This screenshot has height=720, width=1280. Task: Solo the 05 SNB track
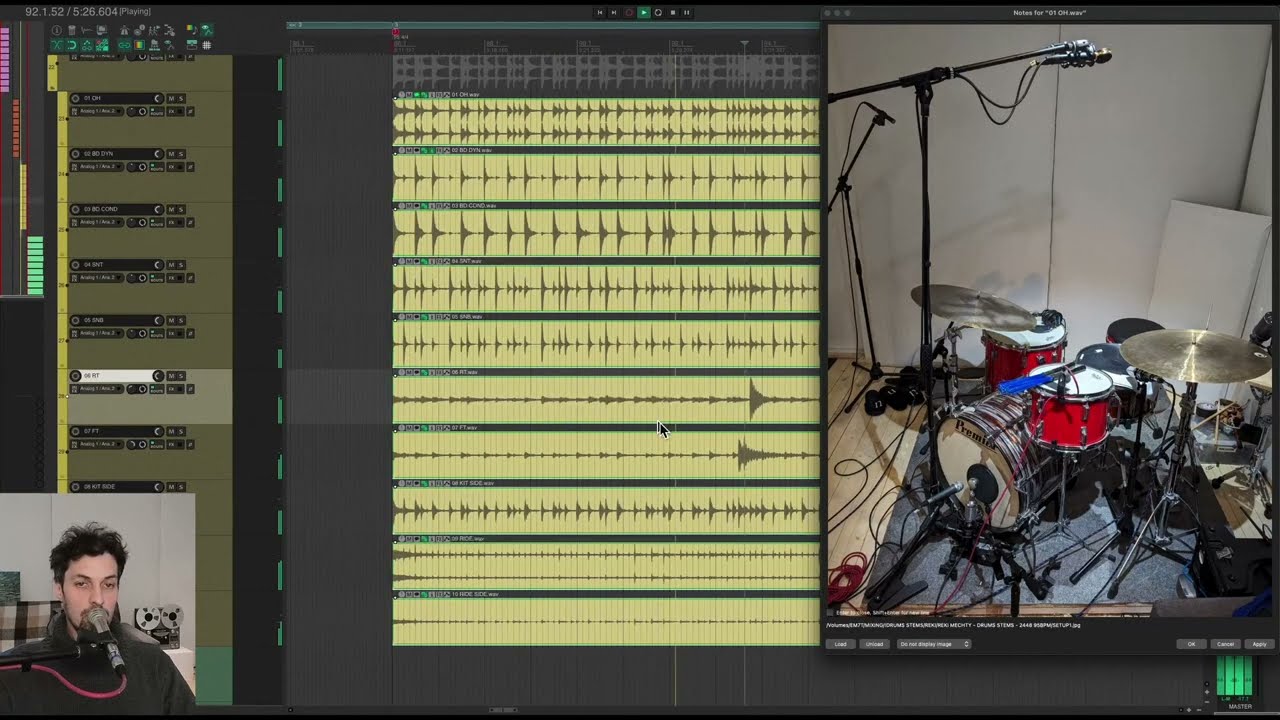tap(181, 320)
